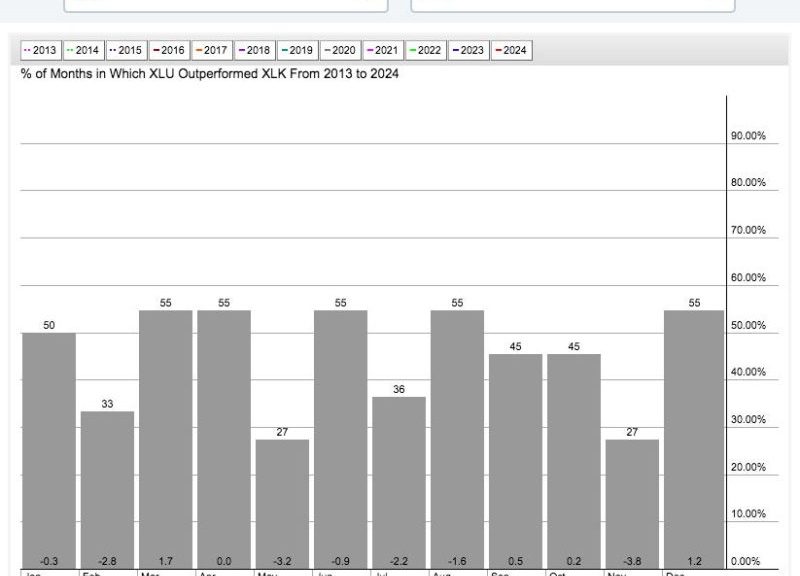Image resolution: width=800 pixels, height=576 pixels.
Task: Toggle the 2023 year series button
Action: tap(469, 51)
